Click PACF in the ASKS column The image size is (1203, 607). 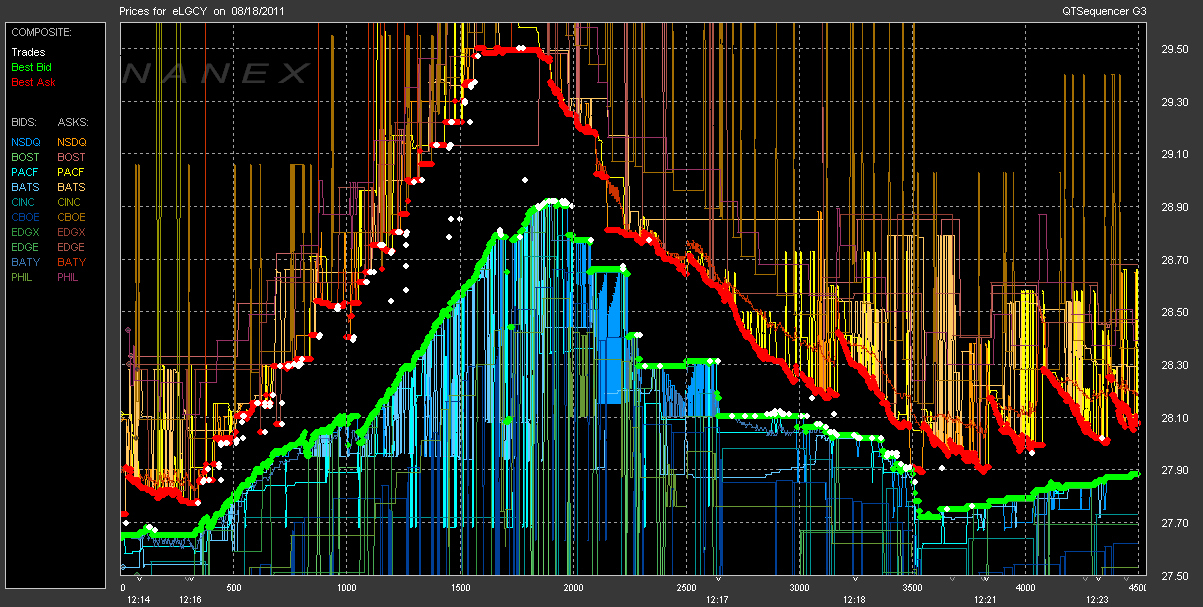(72, 172)
